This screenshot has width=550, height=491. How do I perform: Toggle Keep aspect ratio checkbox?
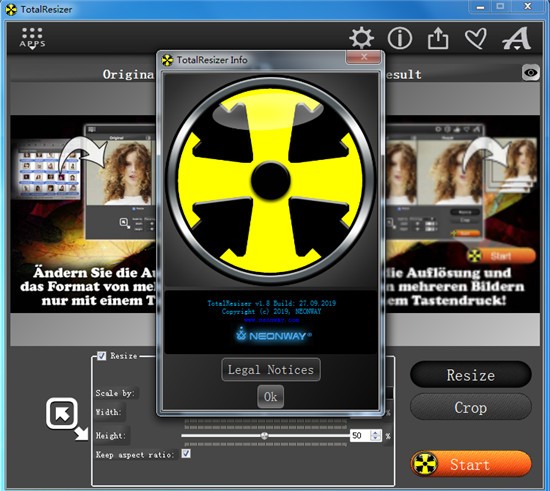click(x=186, y=454)
